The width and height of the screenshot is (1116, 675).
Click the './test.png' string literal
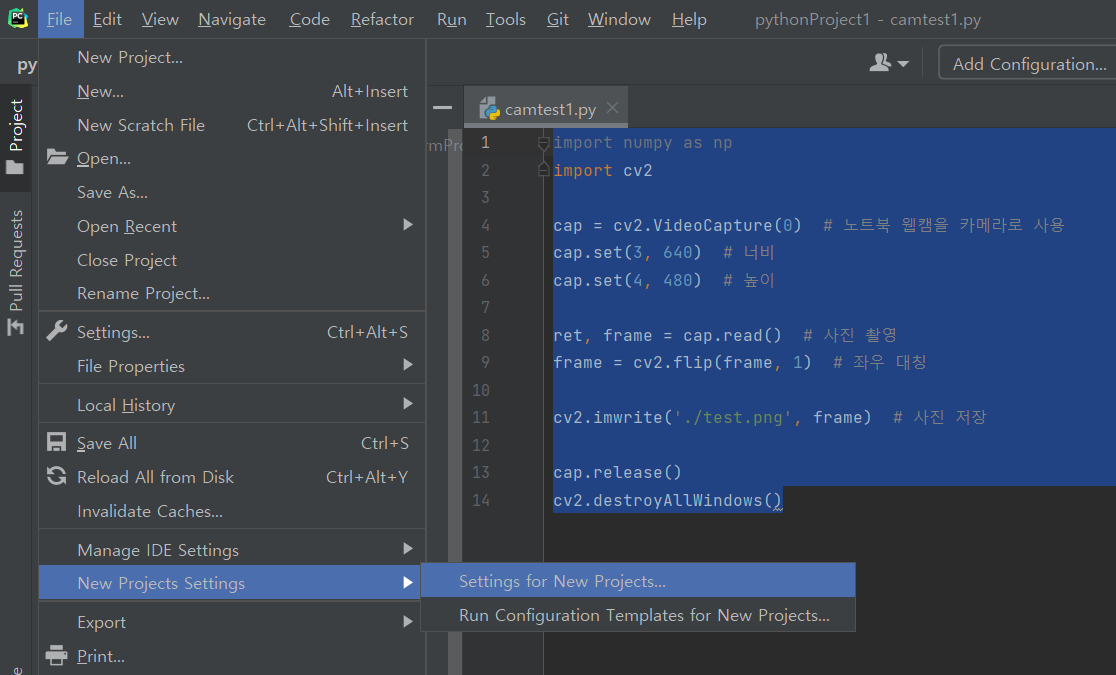pyautogui.click(x=733, y=417)
